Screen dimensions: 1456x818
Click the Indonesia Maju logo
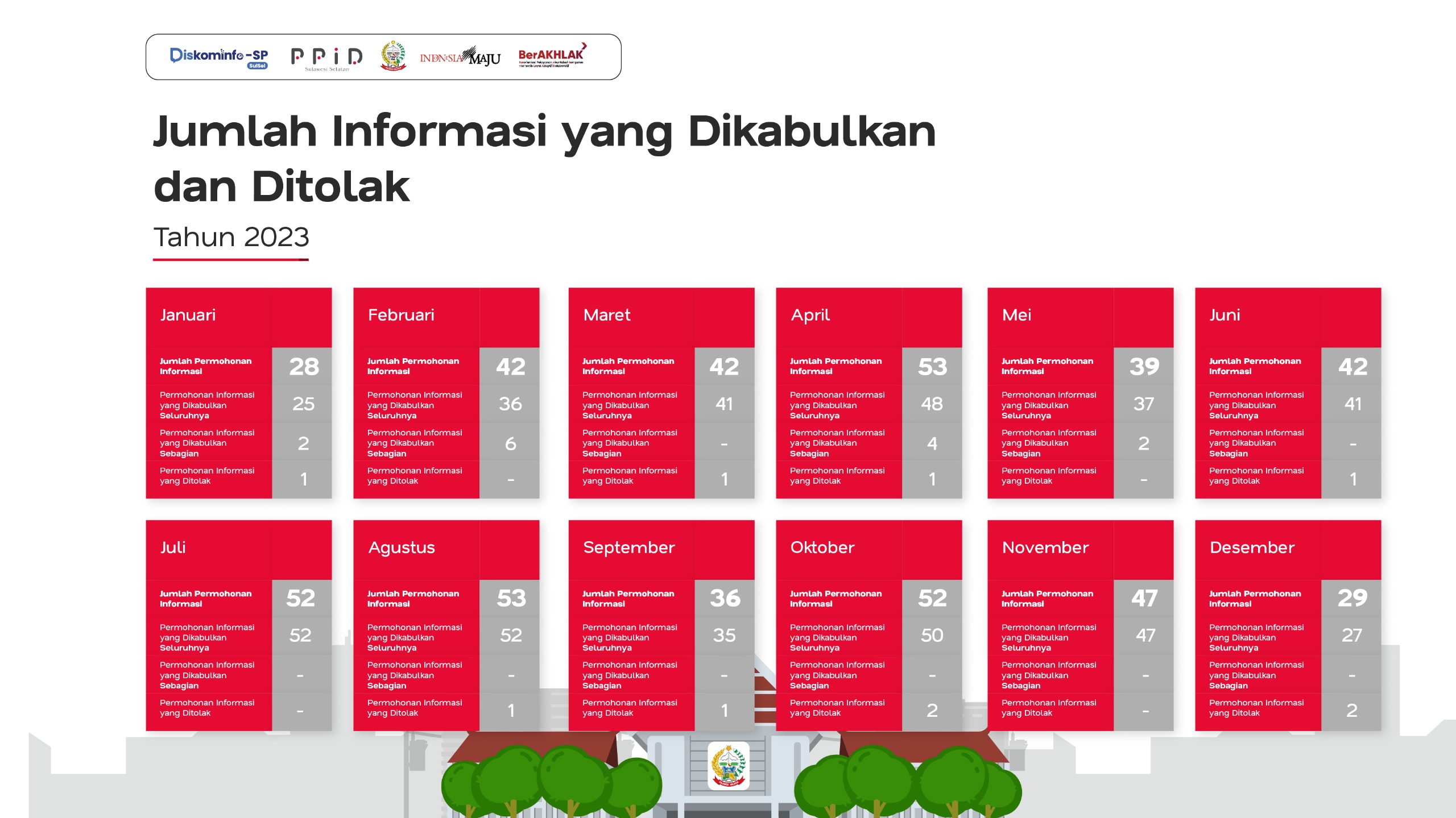tap(460, 57)
